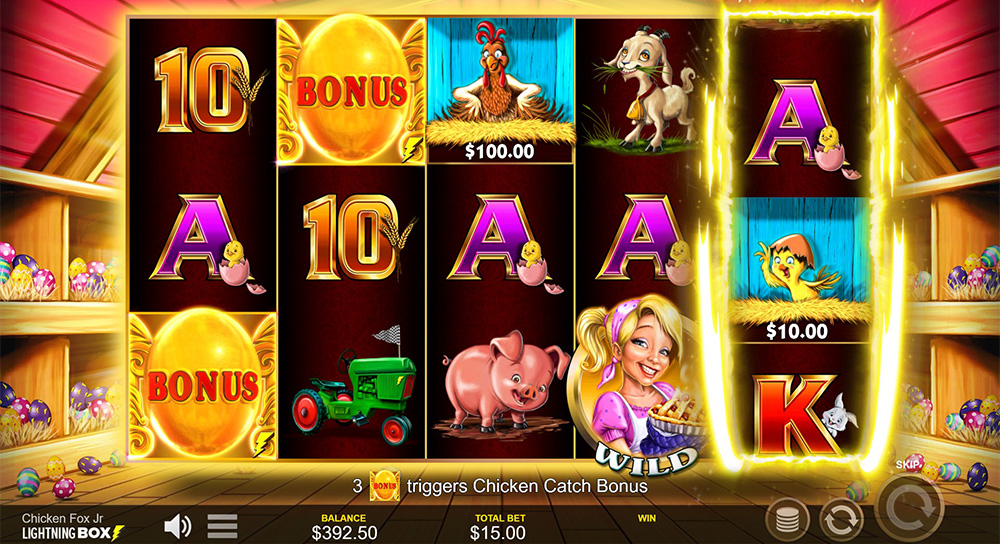The width and height of the screenshot is (1000, 544).
Task: Click the green tractor symbol
Action: (353, 387)
